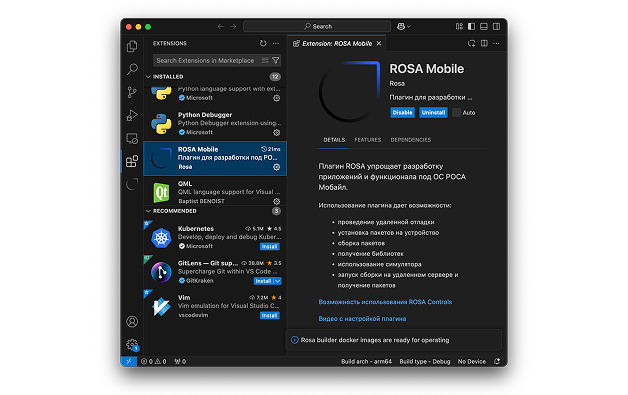Click the Rosa publisher name
Image resolution: width=628 pixels, height=395 pixels.
(397, 83)
